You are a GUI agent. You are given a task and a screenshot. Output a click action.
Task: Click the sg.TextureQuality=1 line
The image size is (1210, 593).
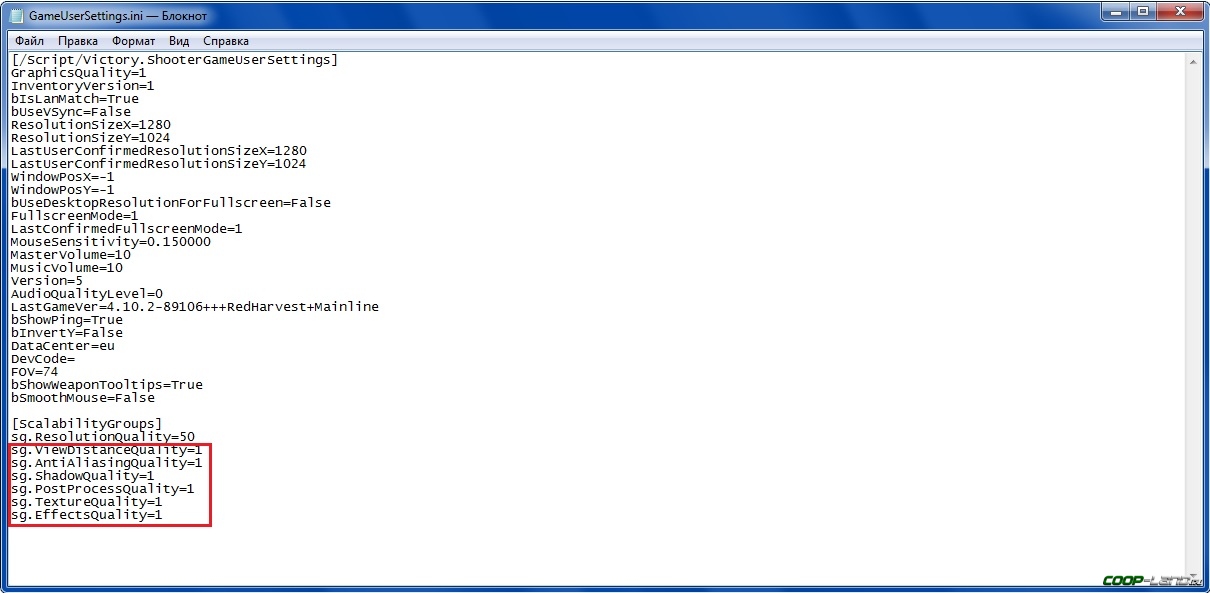pyautogui.click(x=86, y=502)
